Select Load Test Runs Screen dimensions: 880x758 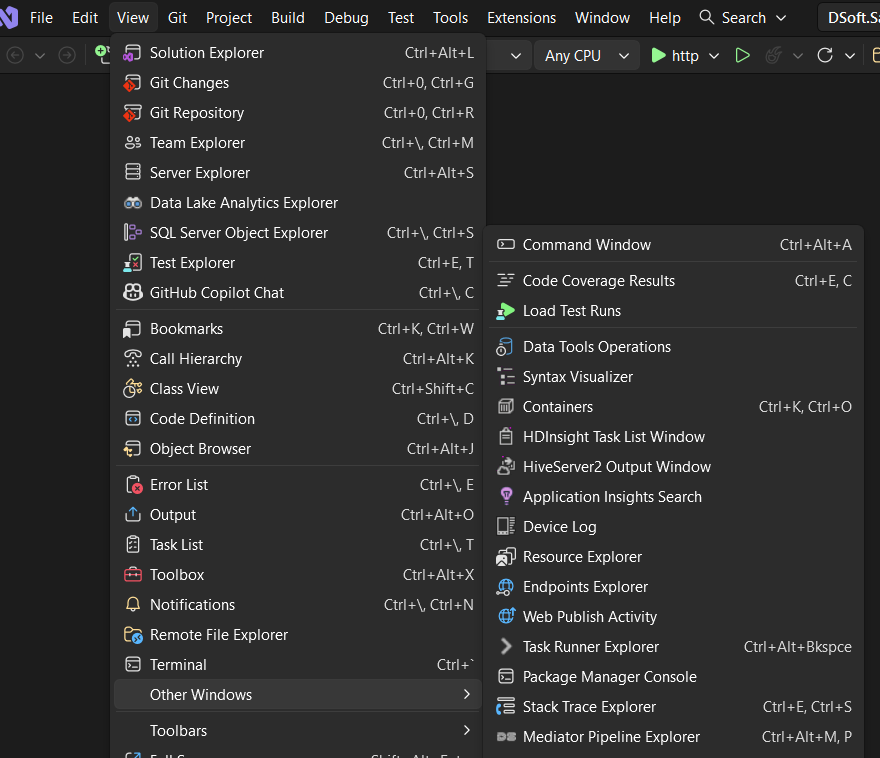point(673,311)
